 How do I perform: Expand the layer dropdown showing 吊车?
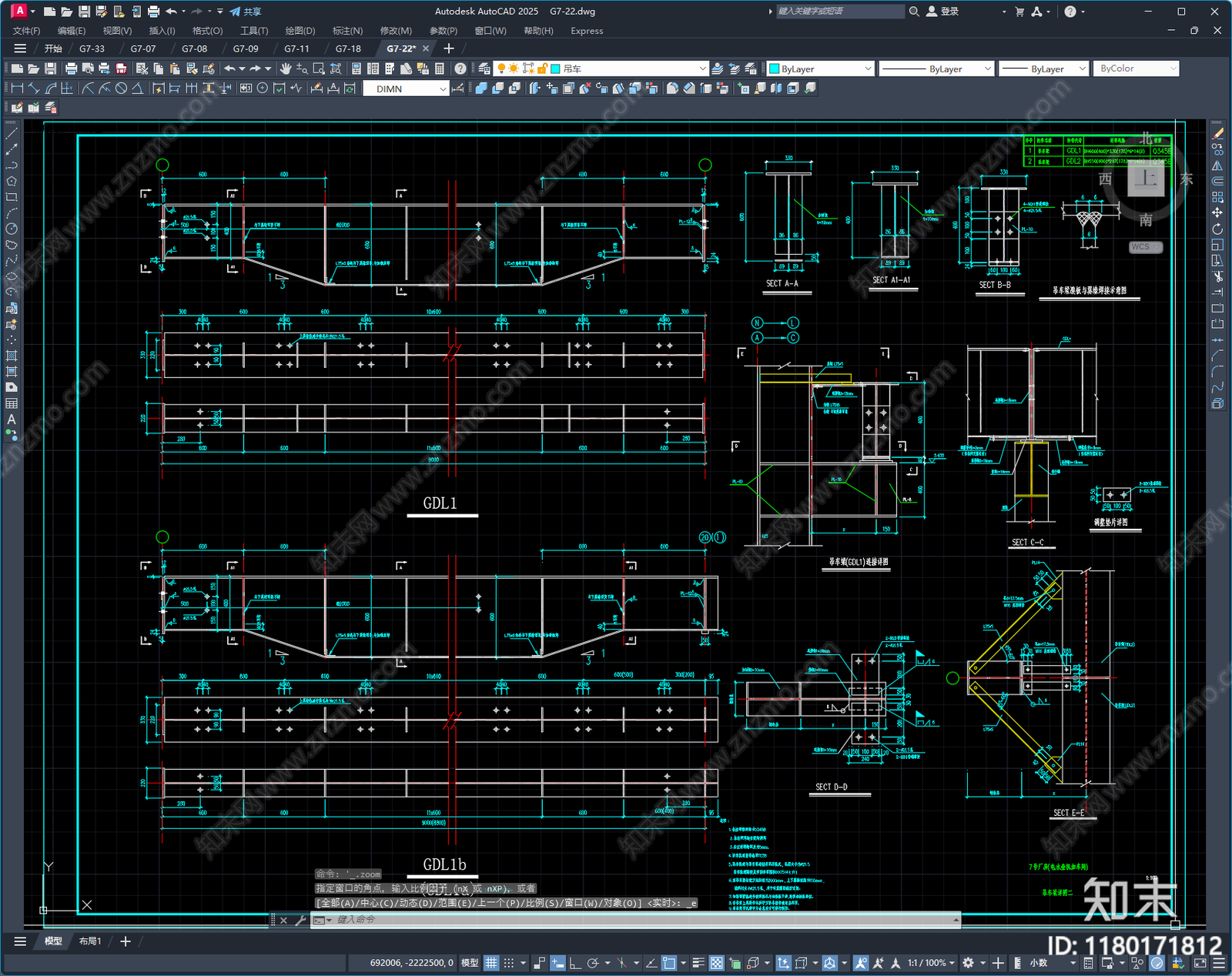pos(701,69)
